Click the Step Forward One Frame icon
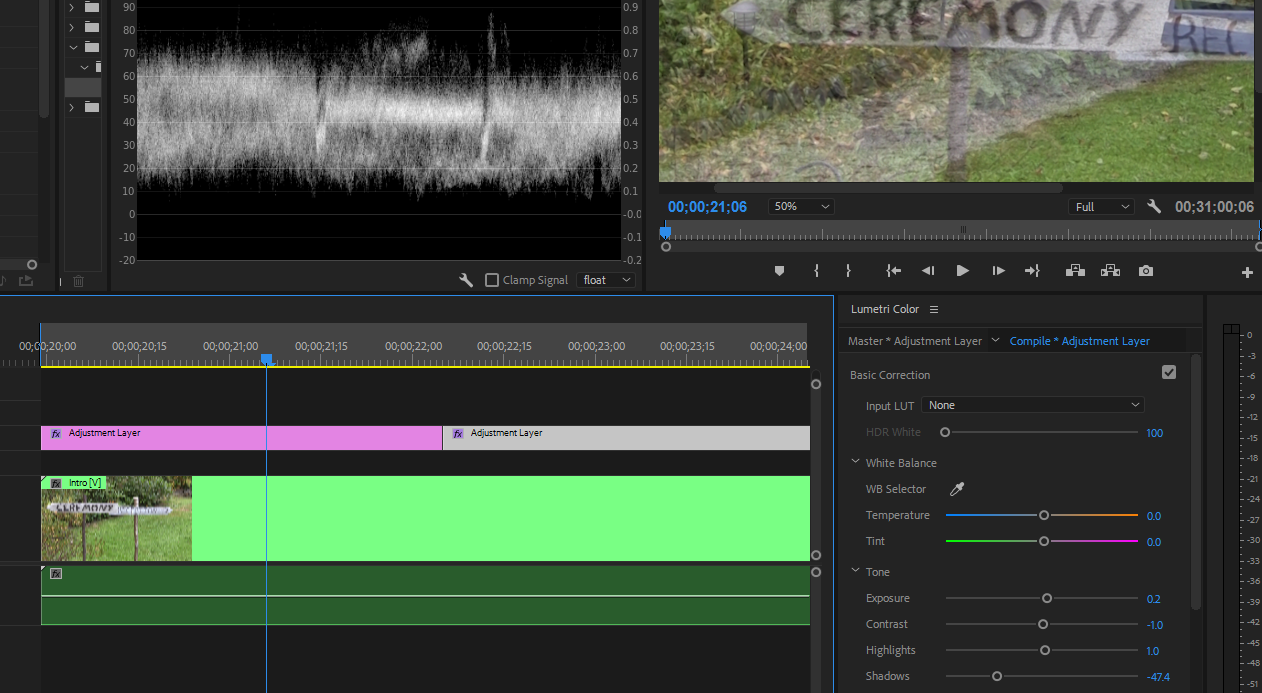The height and width of the screenshot is (693, 1262). coord(998,271)
